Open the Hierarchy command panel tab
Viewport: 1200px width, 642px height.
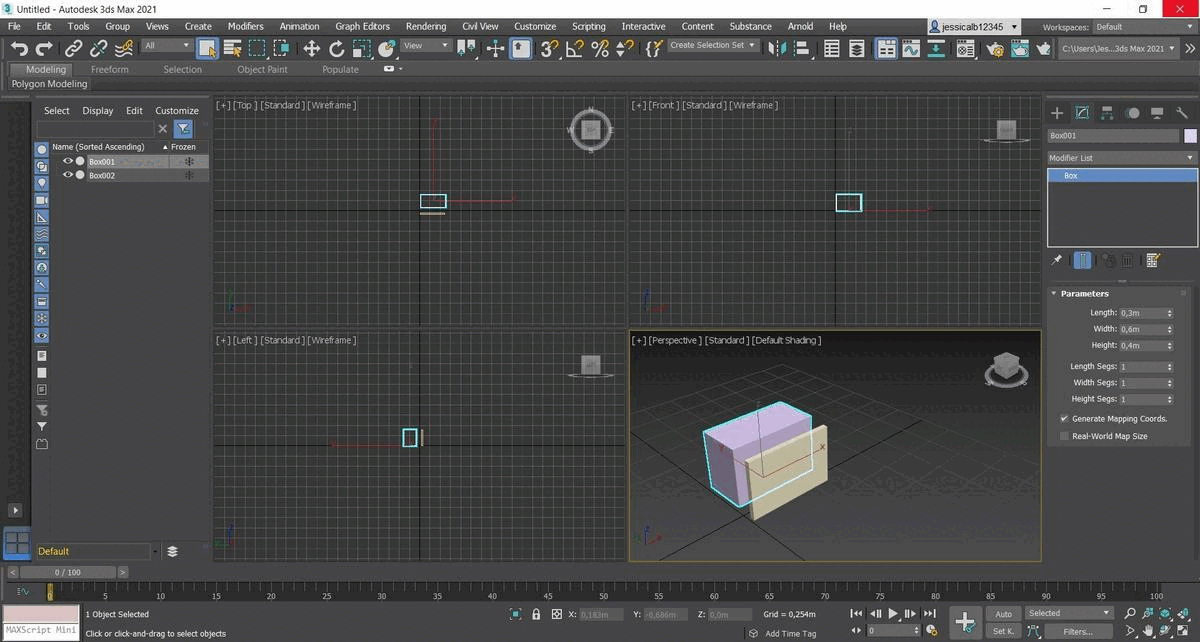[1107, 113]
